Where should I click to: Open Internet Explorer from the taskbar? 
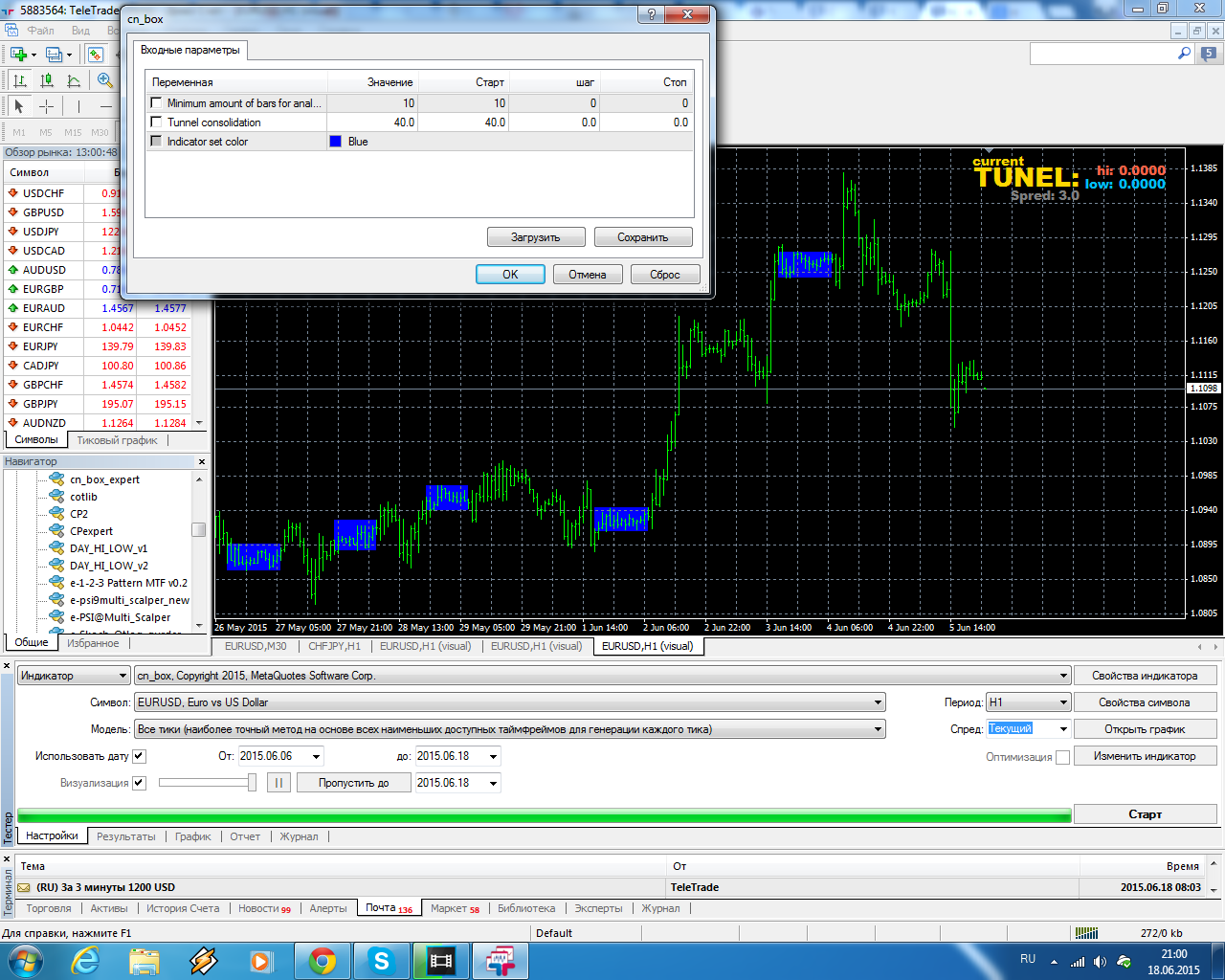(x=86, y=960)
